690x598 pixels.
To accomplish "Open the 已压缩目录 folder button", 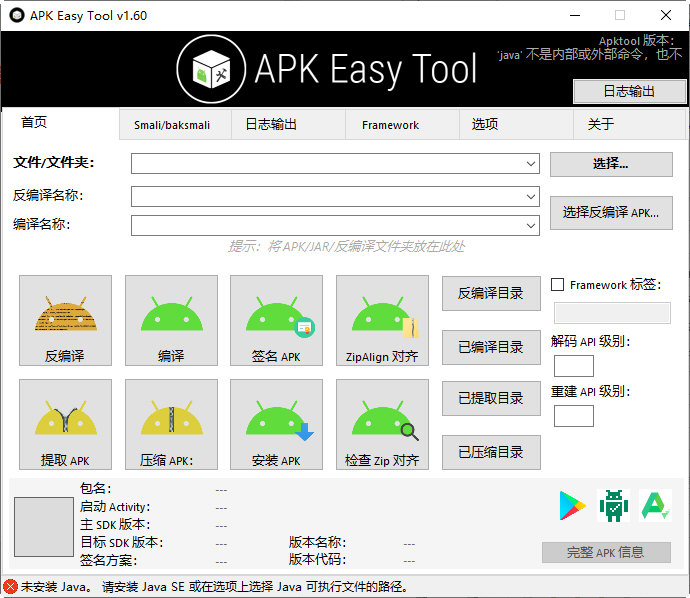I will (491, 452).
